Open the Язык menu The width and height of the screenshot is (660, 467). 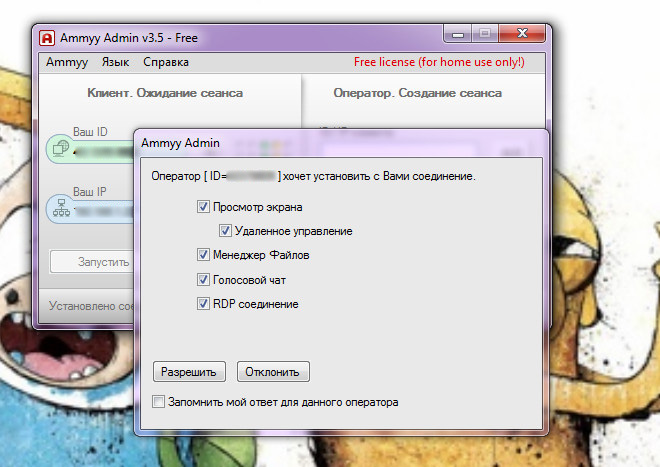pyautogui.click(x=115, y=62)
